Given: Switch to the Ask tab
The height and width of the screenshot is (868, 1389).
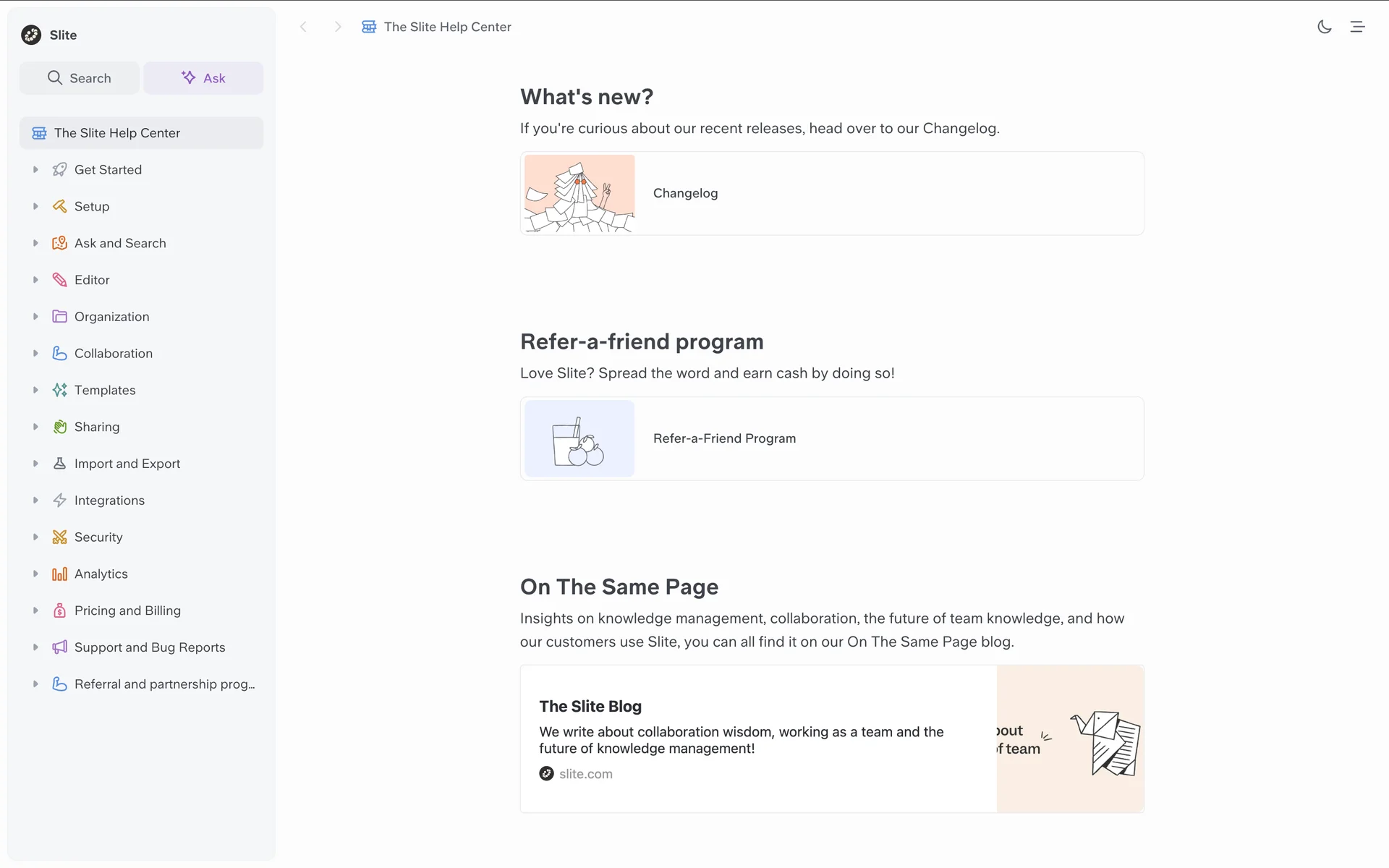Looking at the screenshot, I should pyautogui.click(x=203, y=78).
